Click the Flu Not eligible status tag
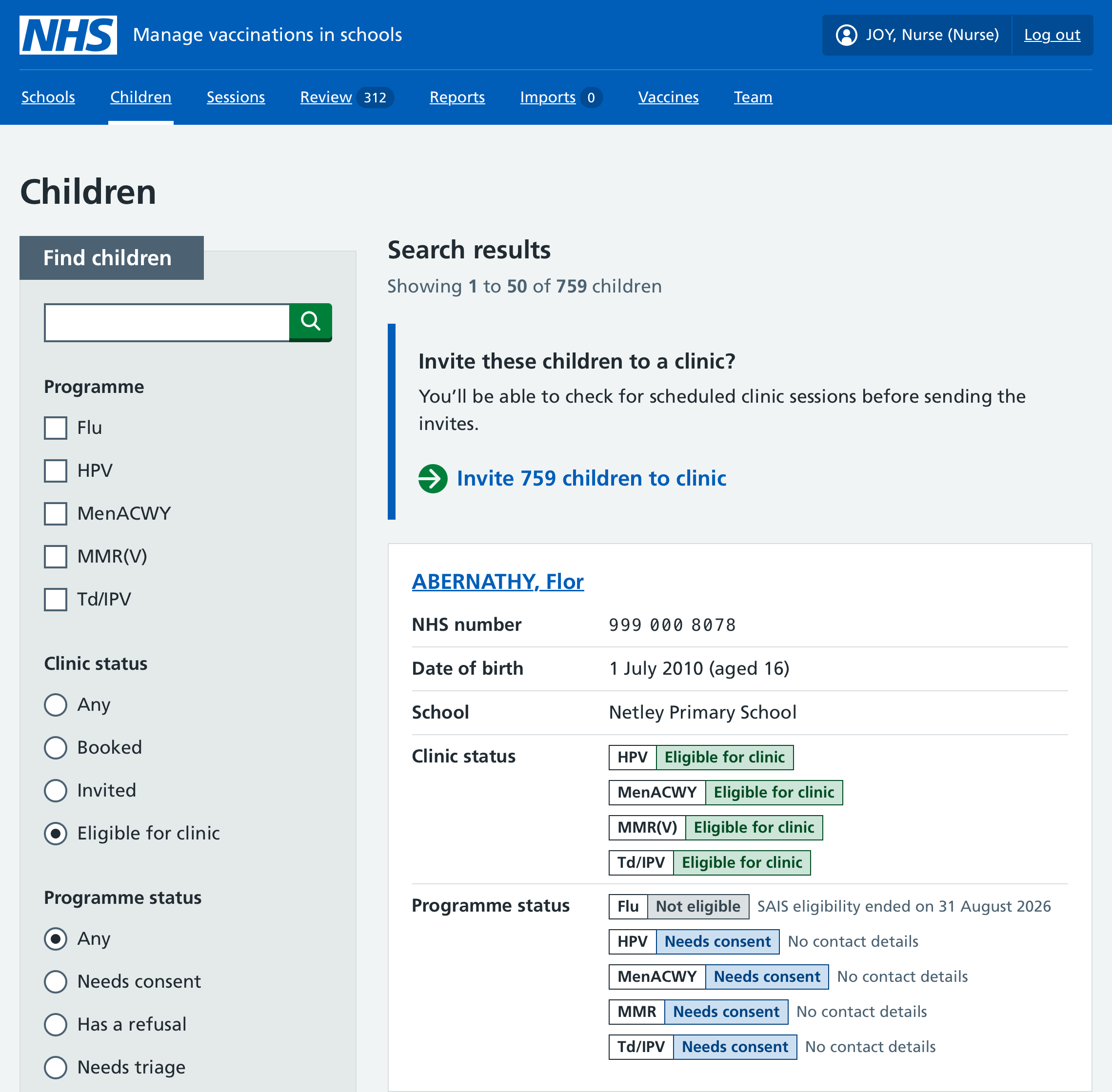 click(679, 907)
